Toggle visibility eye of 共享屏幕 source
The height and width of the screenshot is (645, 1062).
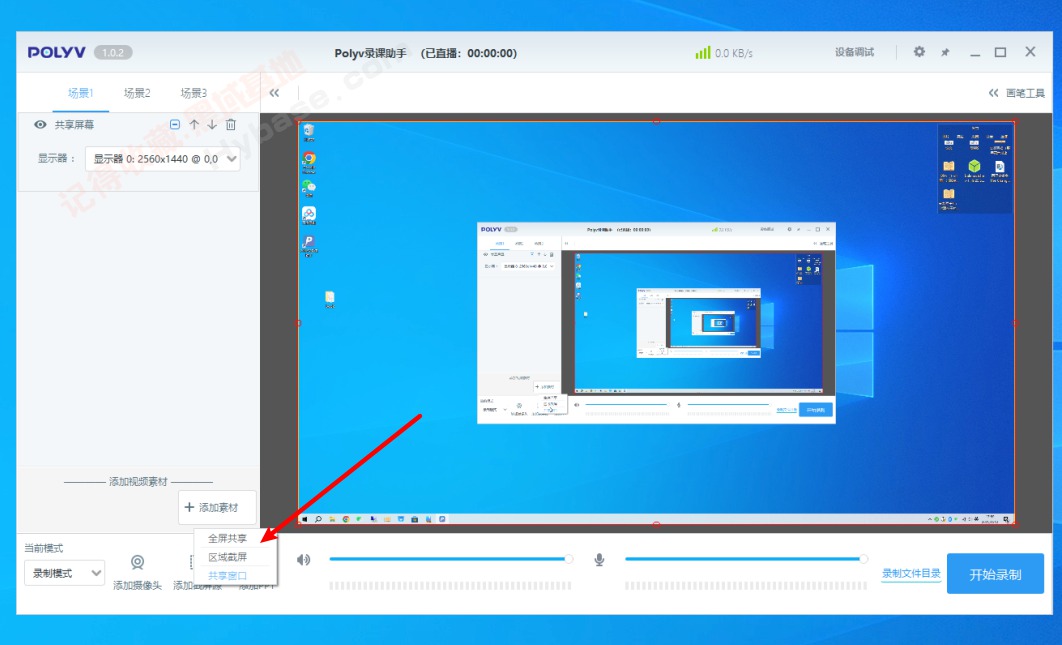click(x=40, y=125)
